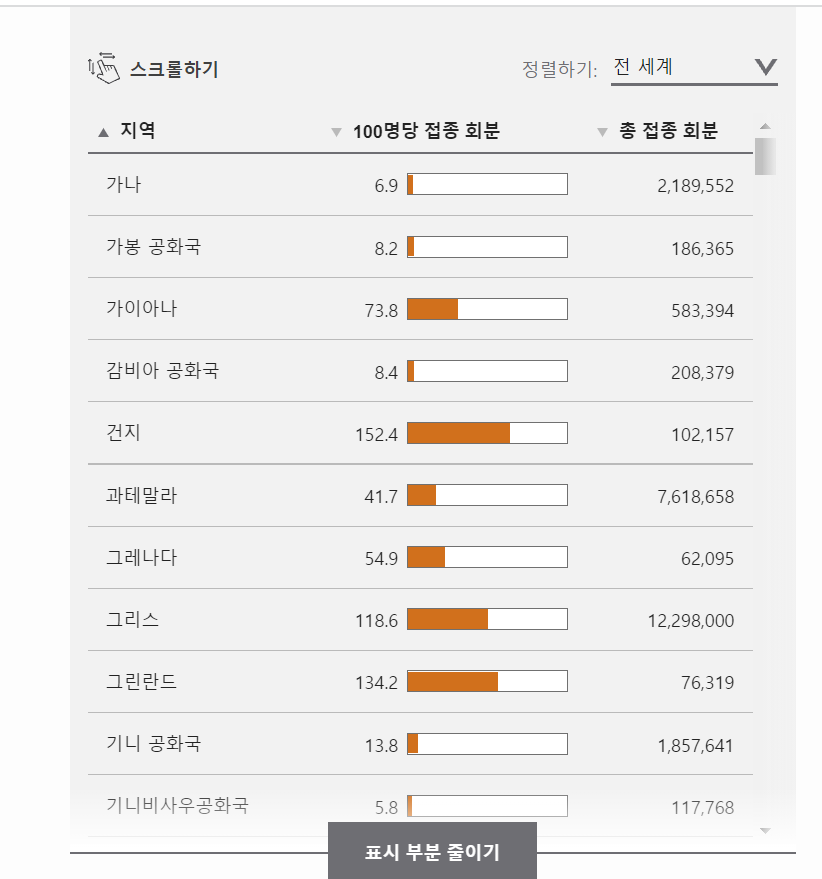Select the orange bar for 건지

(458, 432)
